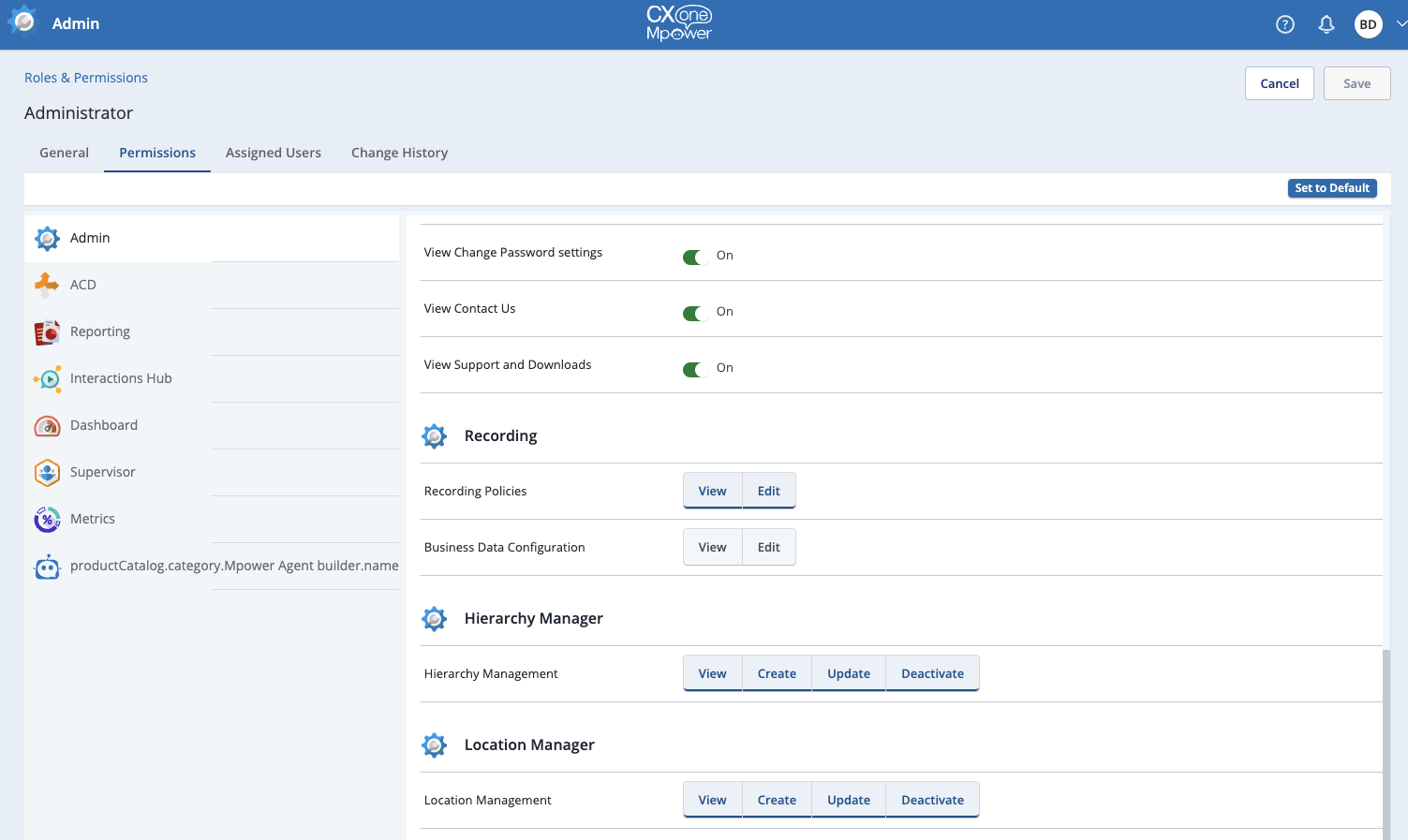Viewport: 1408px width, 840px height.
Task: Select the Reporting category icon
Action: coord(47,332)
